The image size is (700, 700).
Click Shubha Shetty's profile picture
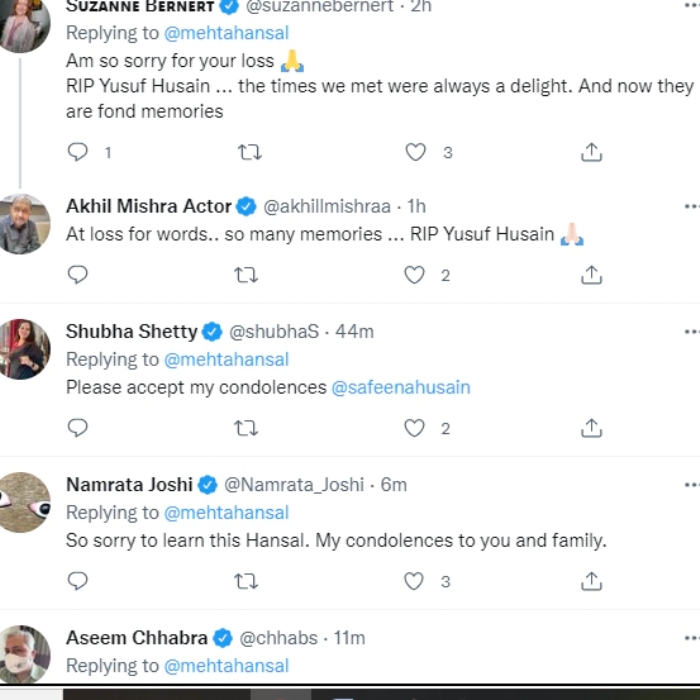coord(24,348)
